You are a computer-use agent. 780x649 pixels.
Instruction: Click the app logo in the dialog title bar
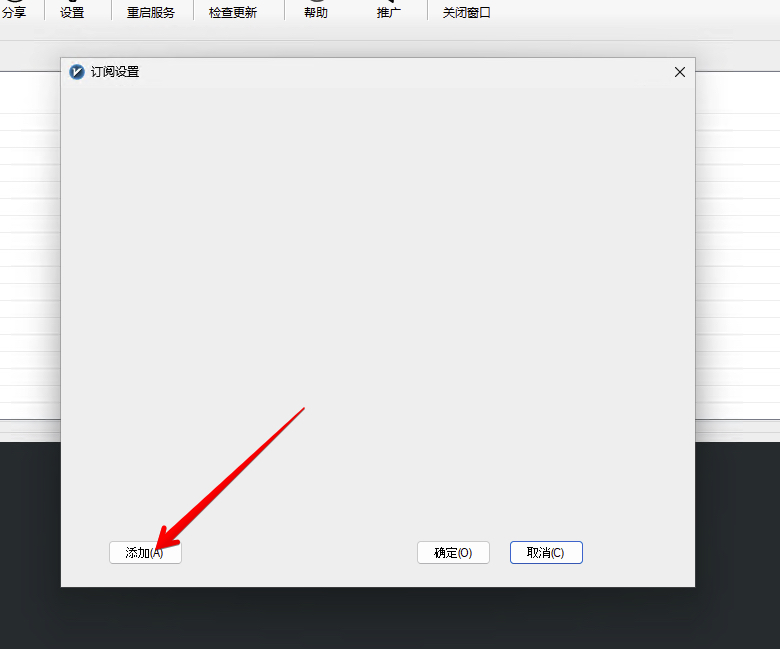point(77,72)
